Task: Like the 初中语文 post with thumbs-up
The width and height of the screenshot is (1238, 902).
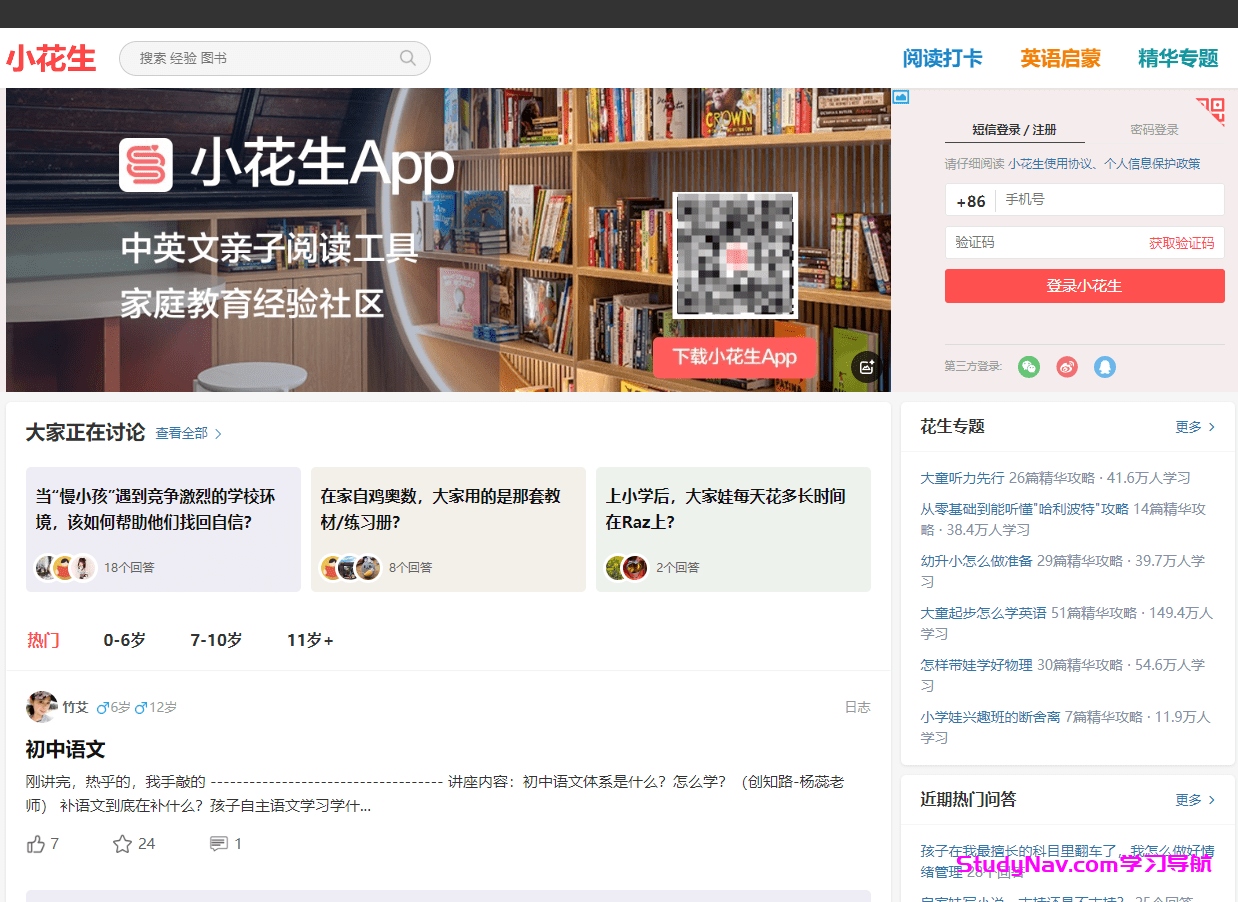Action: coord(37,844)
